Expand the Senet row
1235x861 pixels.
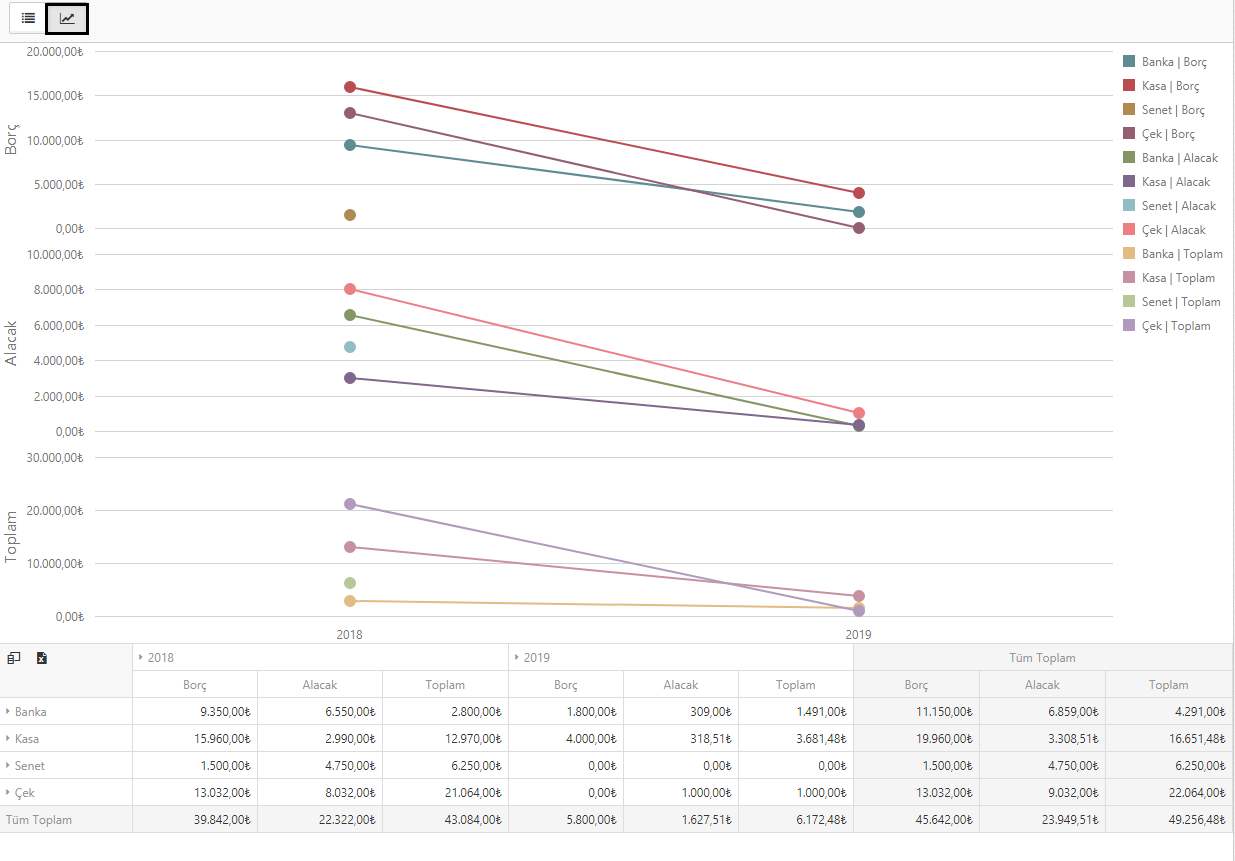pyautogui.click(x=8, y=766)
